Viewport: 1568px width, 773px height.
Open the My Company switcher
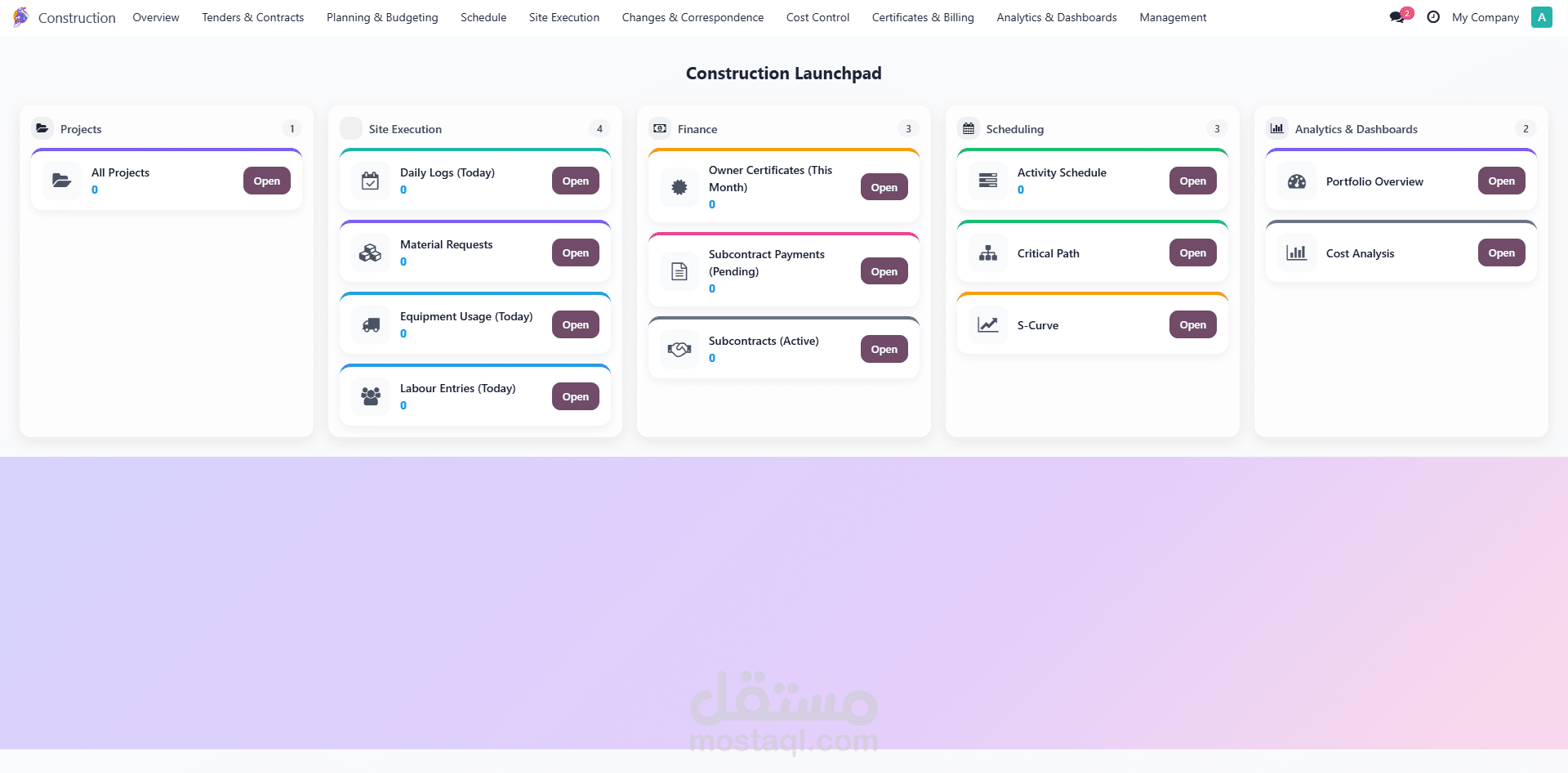[1486, 17]
